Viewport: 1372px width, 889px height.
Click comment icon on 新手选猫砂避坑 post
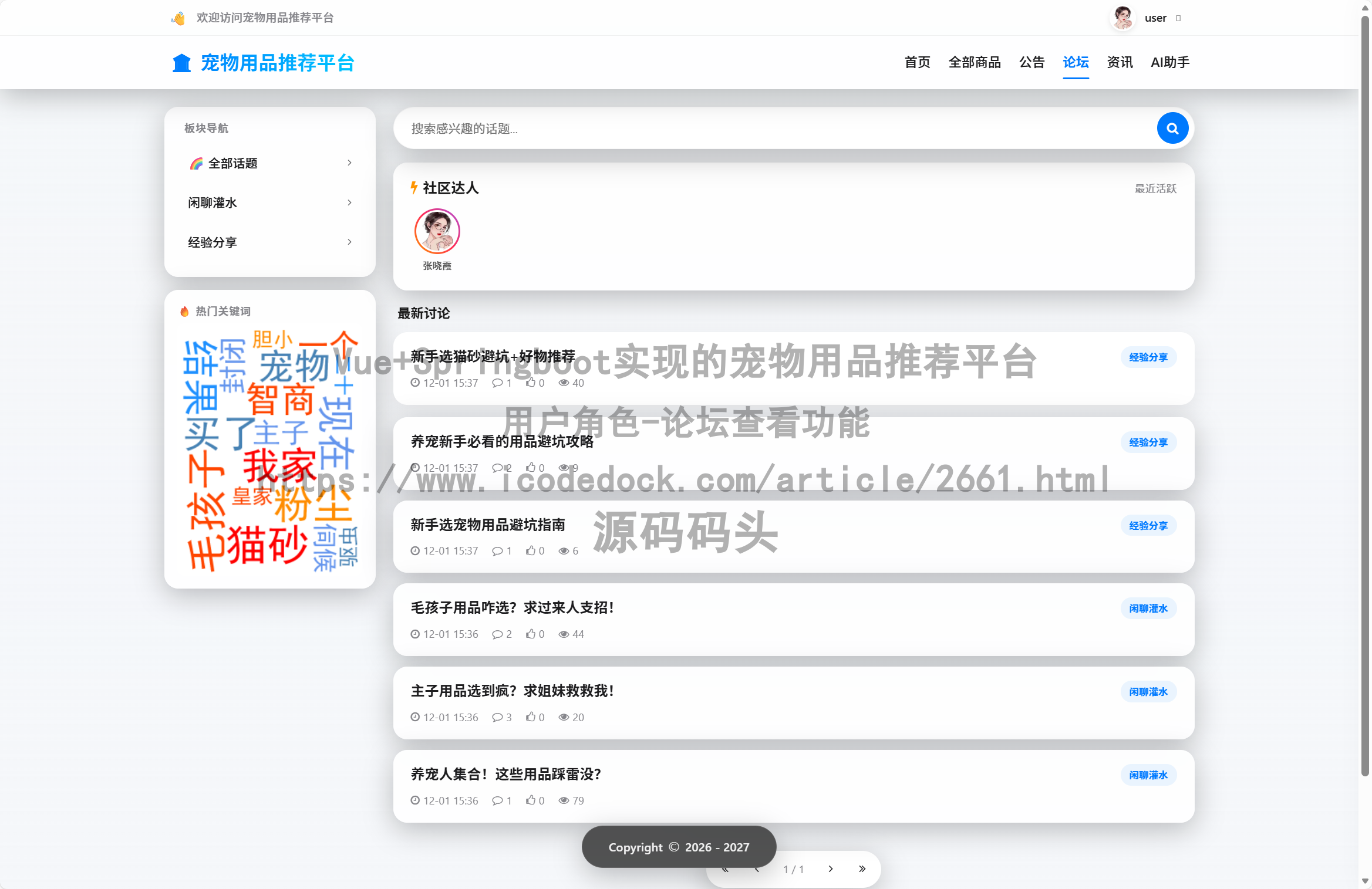[x=498, y=383]
